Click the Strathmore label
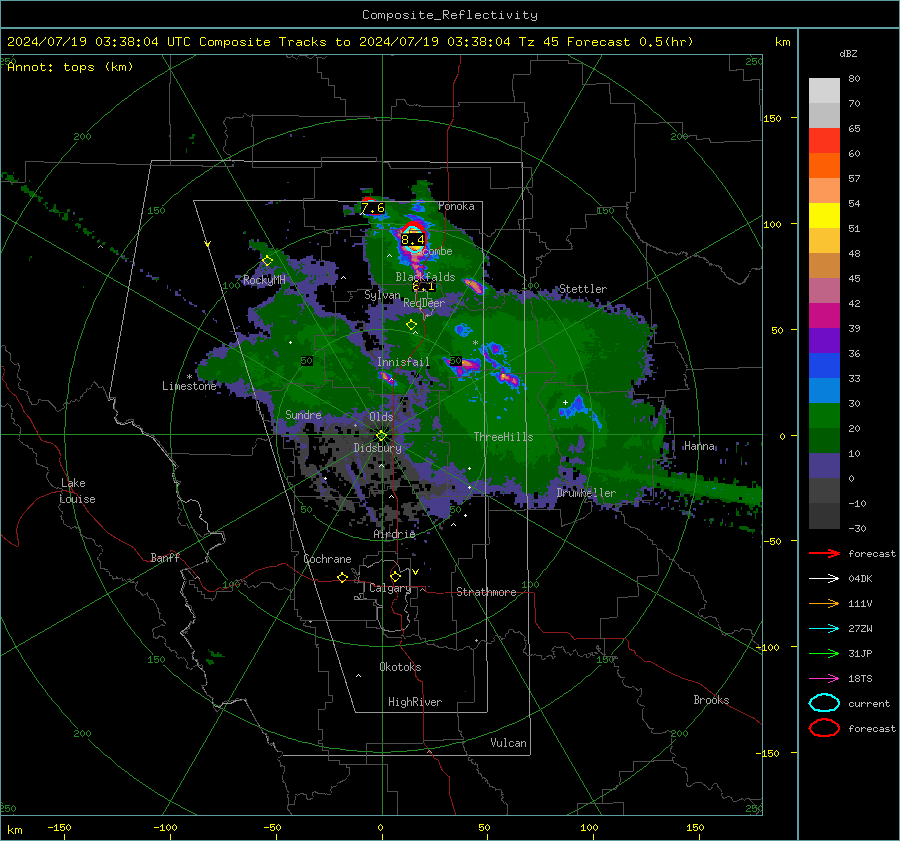 (x=486, y=592)
